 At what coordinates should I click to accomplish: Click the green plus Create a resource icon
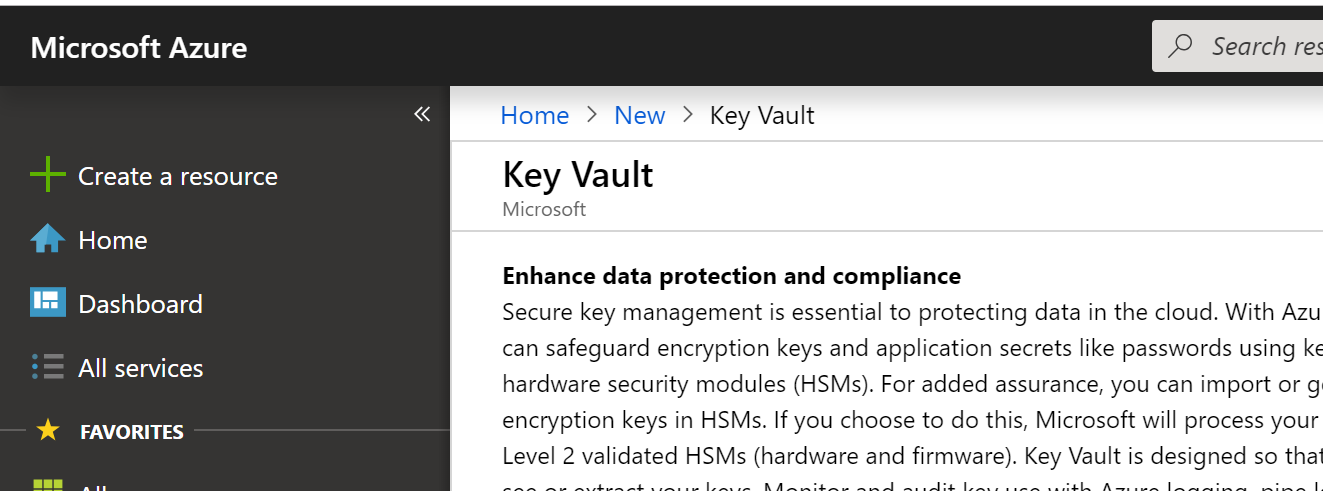click(47, 175)
